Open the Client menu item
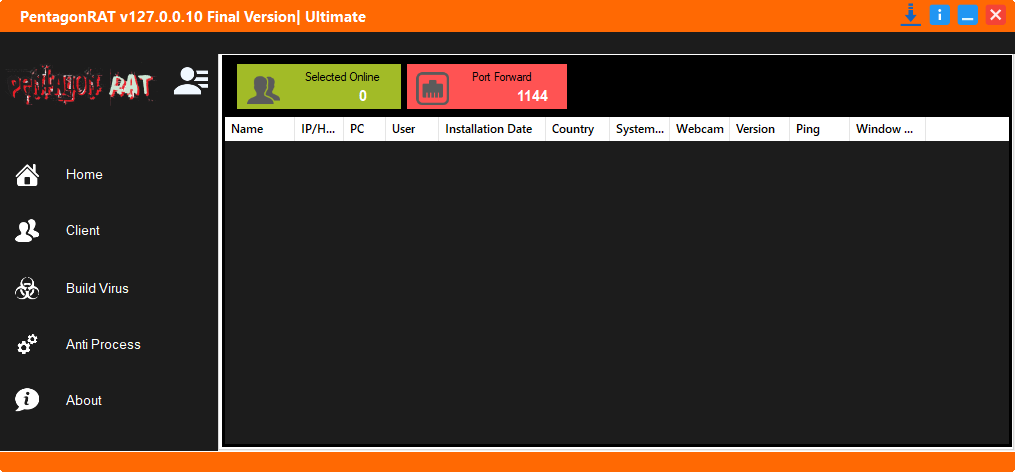The image size is (1015, 472). pyautogui.click(x=83, y=231)
